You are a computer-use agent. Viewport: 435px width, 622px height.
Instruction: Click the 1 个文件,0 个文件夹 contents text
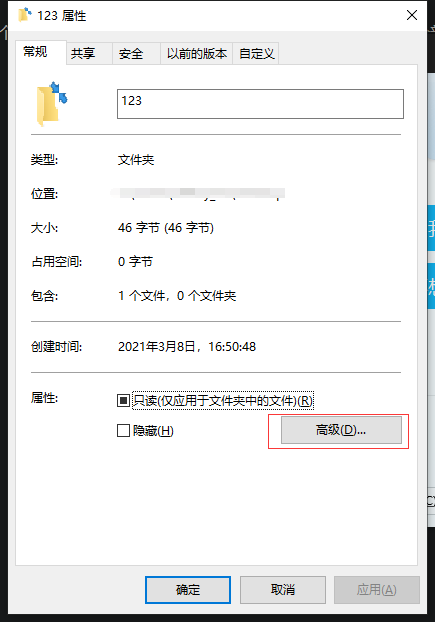click(x=177, y=296)
